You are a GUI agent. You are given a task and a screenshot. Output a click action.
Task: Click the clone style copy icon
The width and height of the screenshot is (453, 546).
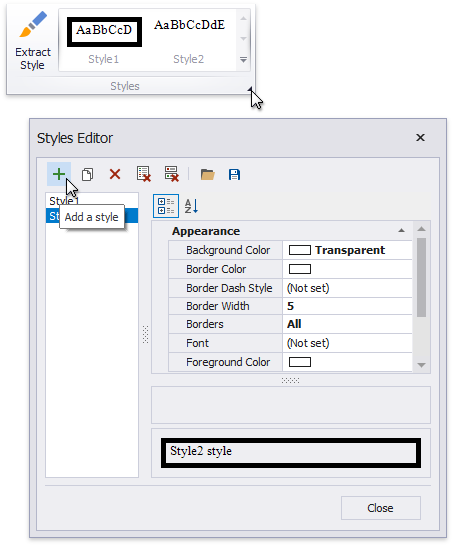click(x=87, y=174)
